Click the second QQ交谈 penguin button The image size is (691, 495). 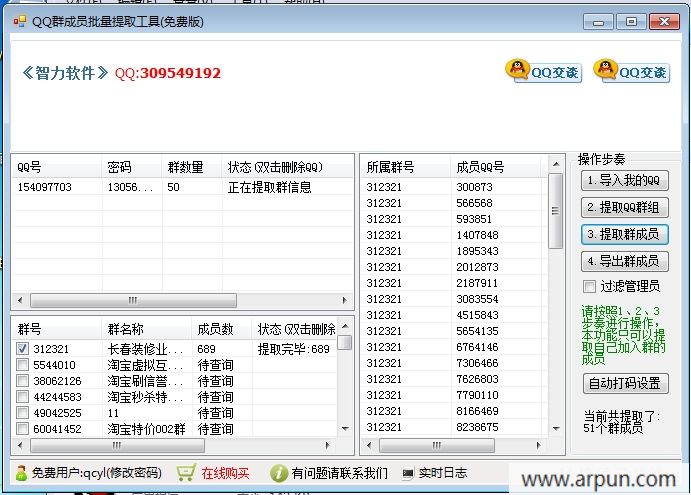(632, 71)
